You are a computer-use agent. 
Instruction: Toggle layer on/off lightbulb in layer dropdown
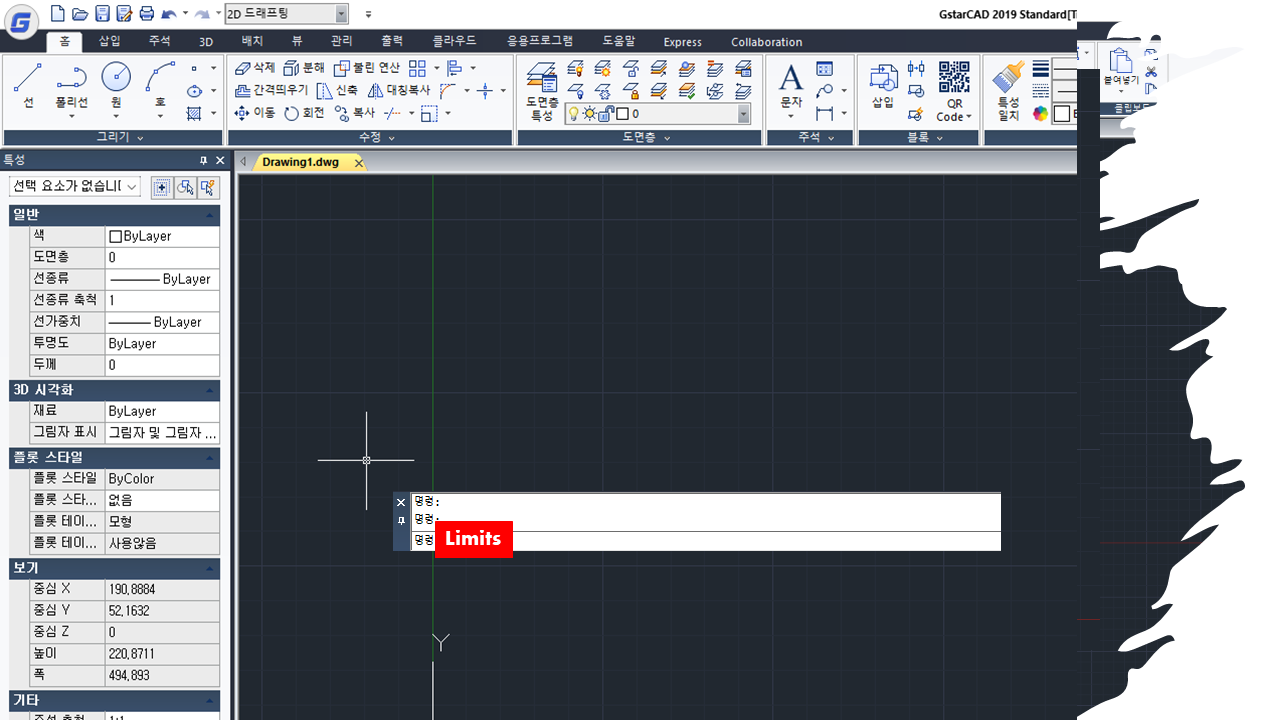pos(574,114)
